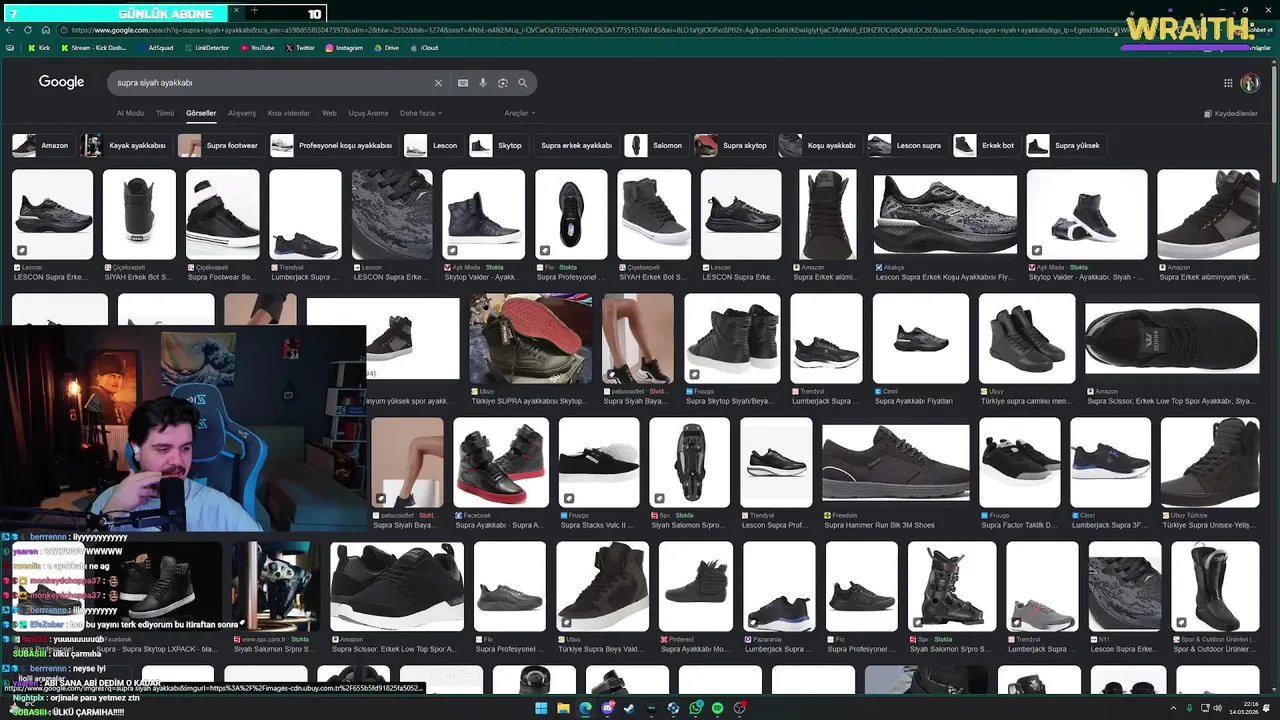Switch to the Uçuş Arama tab
This screenshot has width=1280, height=720.
[368, 113]
